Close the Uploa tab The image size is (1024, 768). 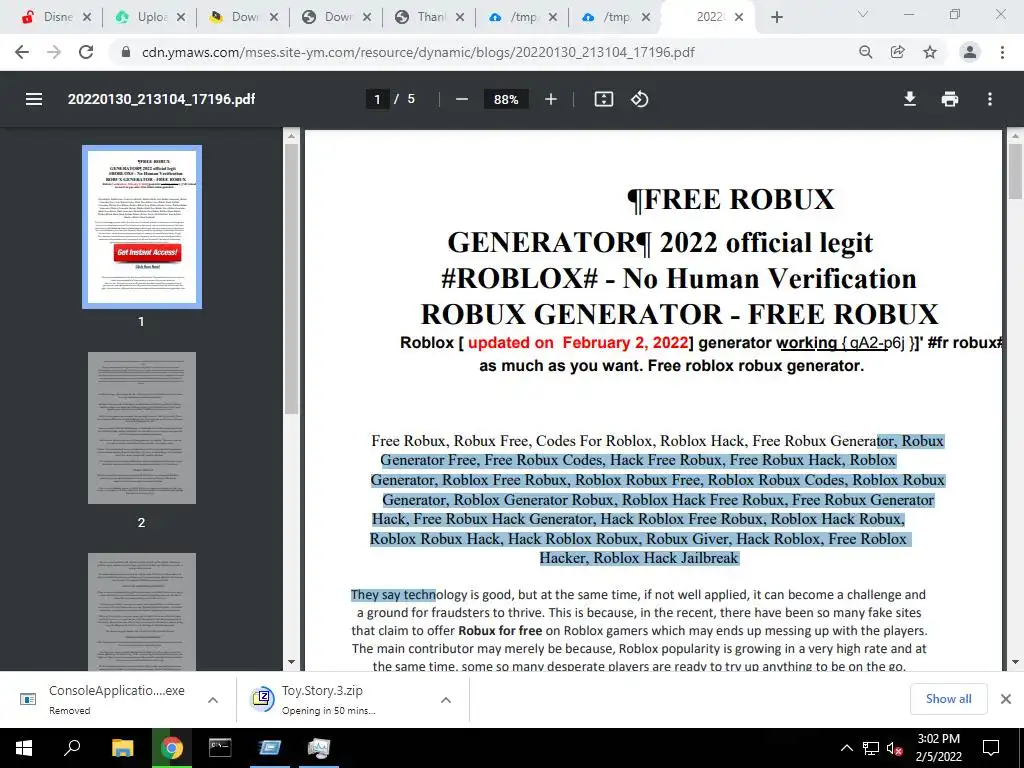(181, 18)
